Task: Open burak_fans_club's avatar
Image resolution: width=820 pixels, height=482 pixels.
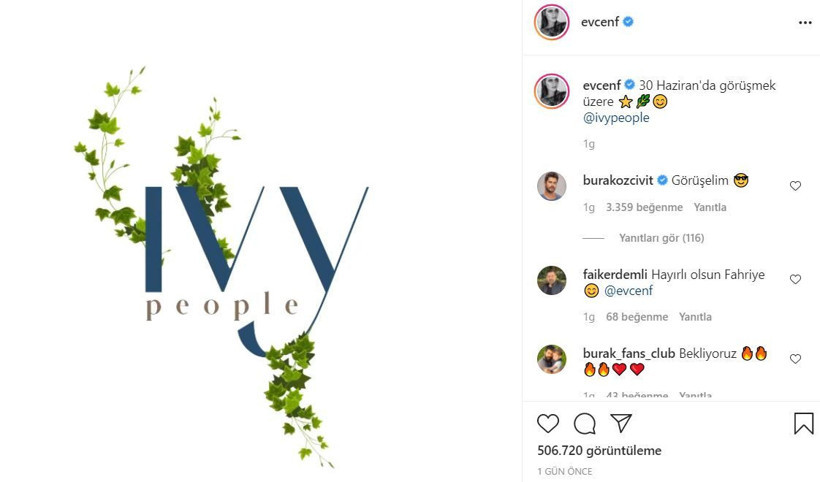Action: point(552,359)
